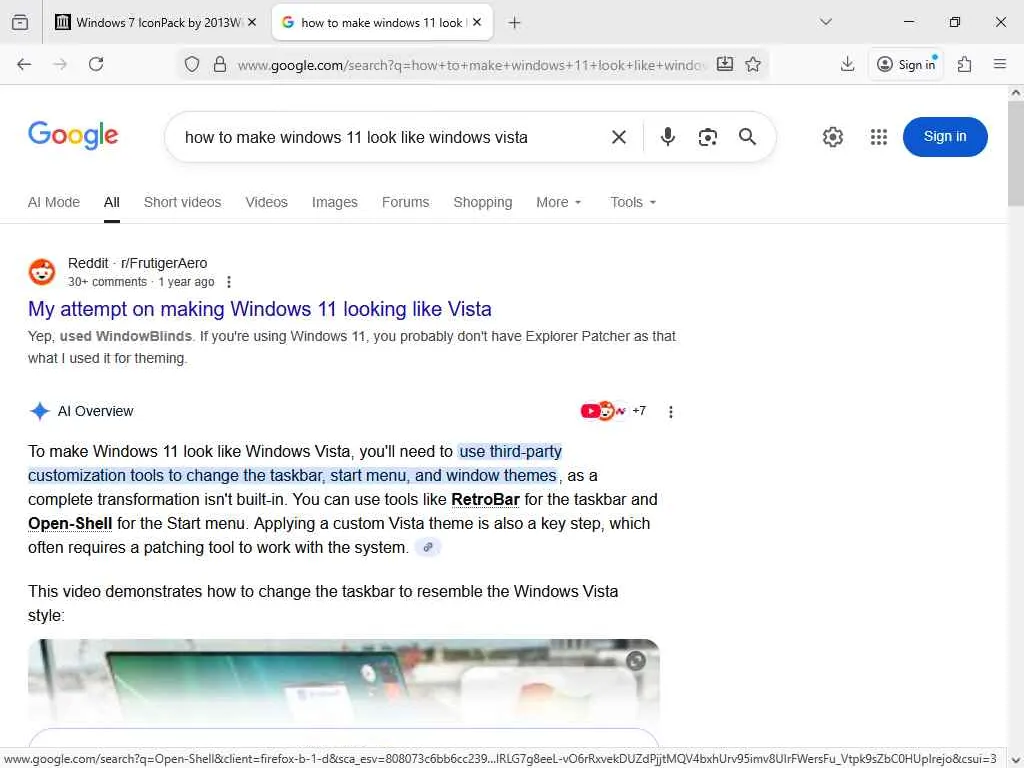Click the vertical scrollbar thumb
Image resolution: width=1024 pixels, height=768 pixels.
1015,153
